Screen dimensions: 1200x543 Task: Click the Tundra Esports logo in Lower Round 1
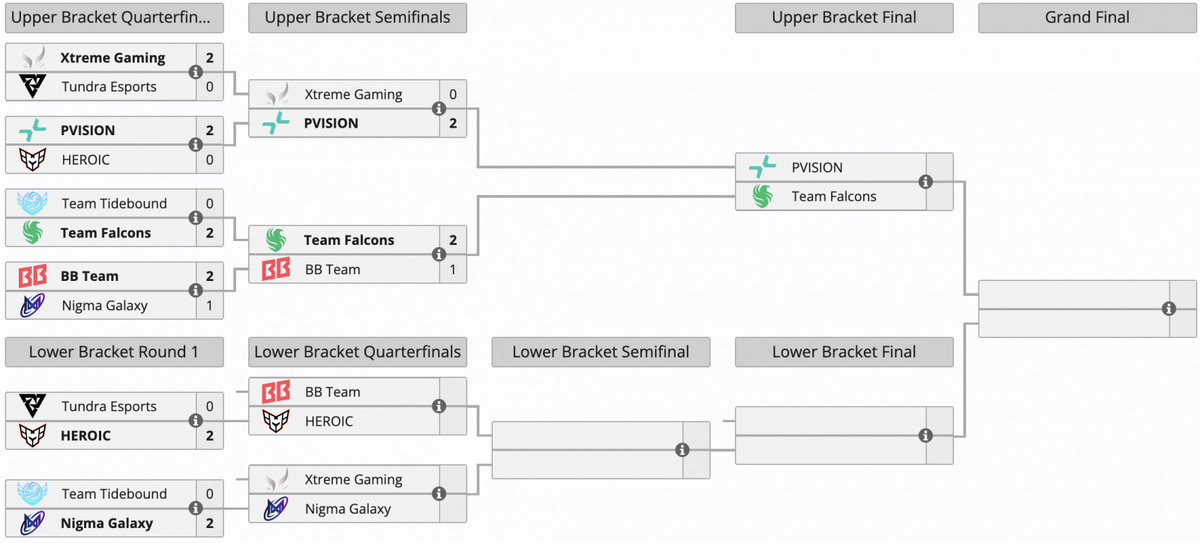point(33,406)
